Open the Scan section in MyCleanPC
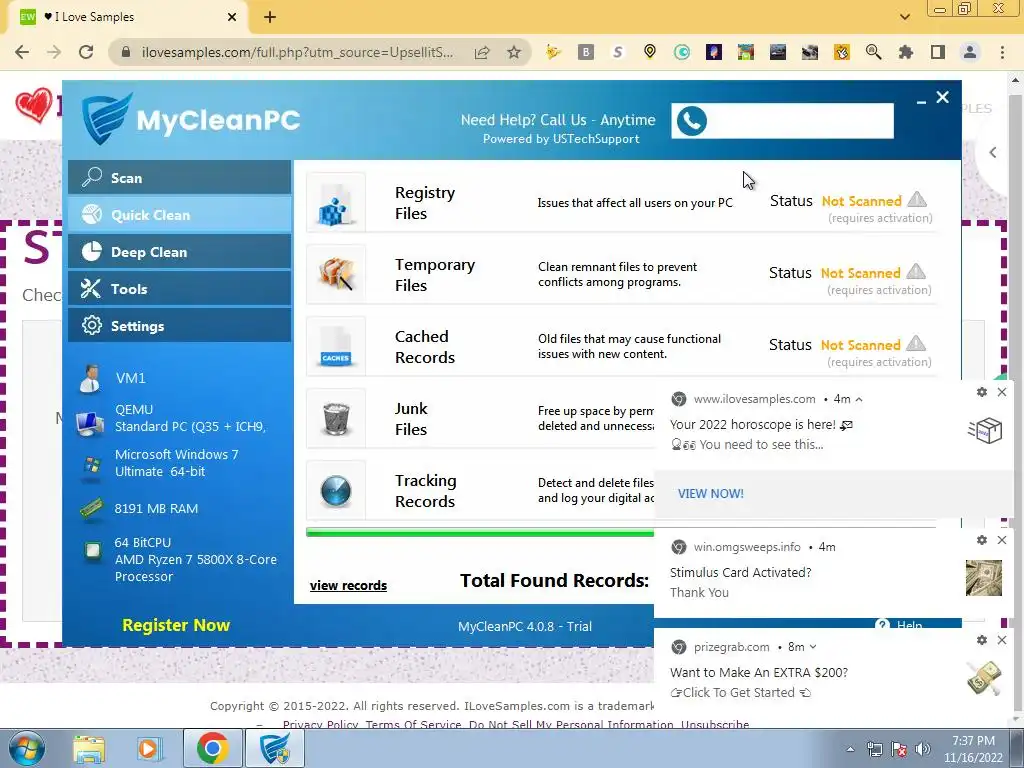Viewport: 1024px width, 768px height. tap(179, 178)
